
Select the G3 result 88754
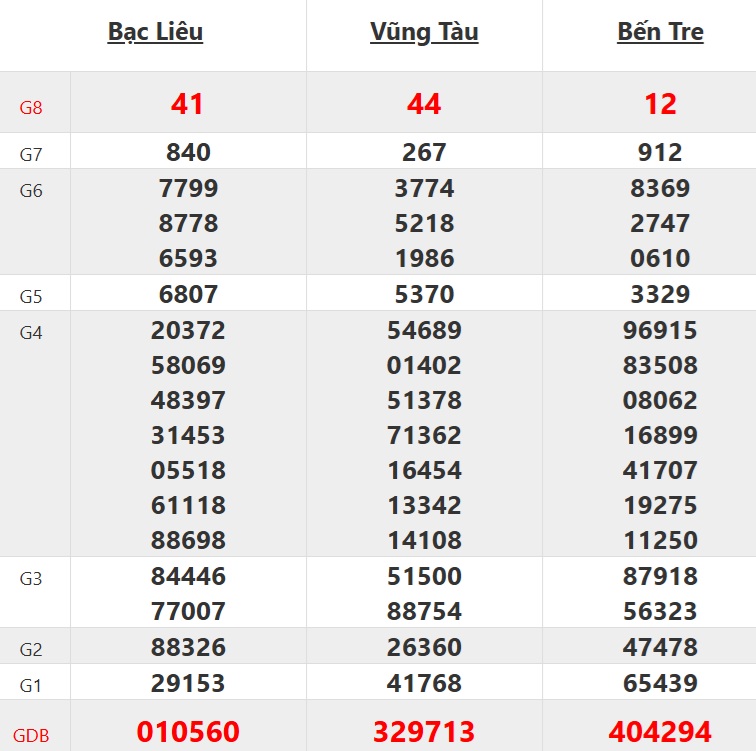tap(424, 611)
